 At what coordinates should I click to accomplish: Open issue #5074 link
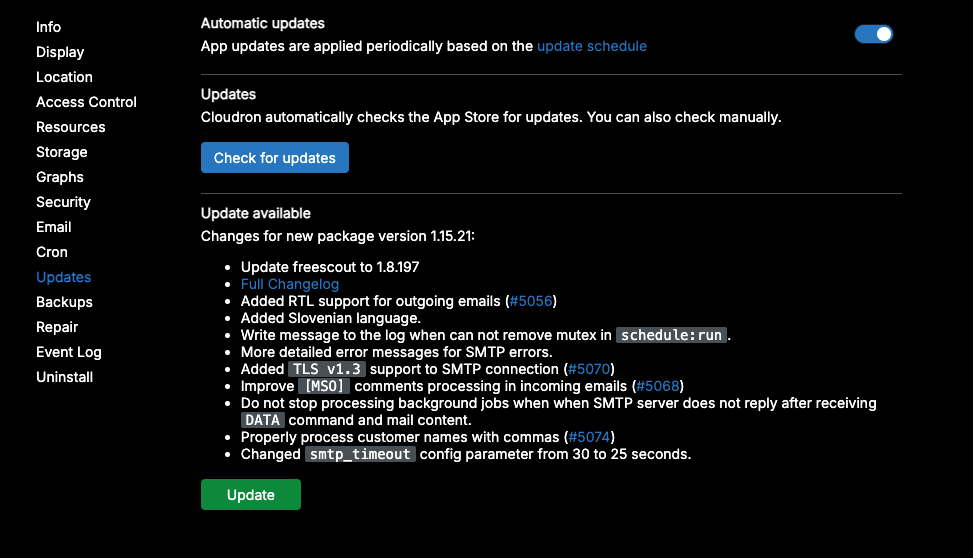coord(589,437)
